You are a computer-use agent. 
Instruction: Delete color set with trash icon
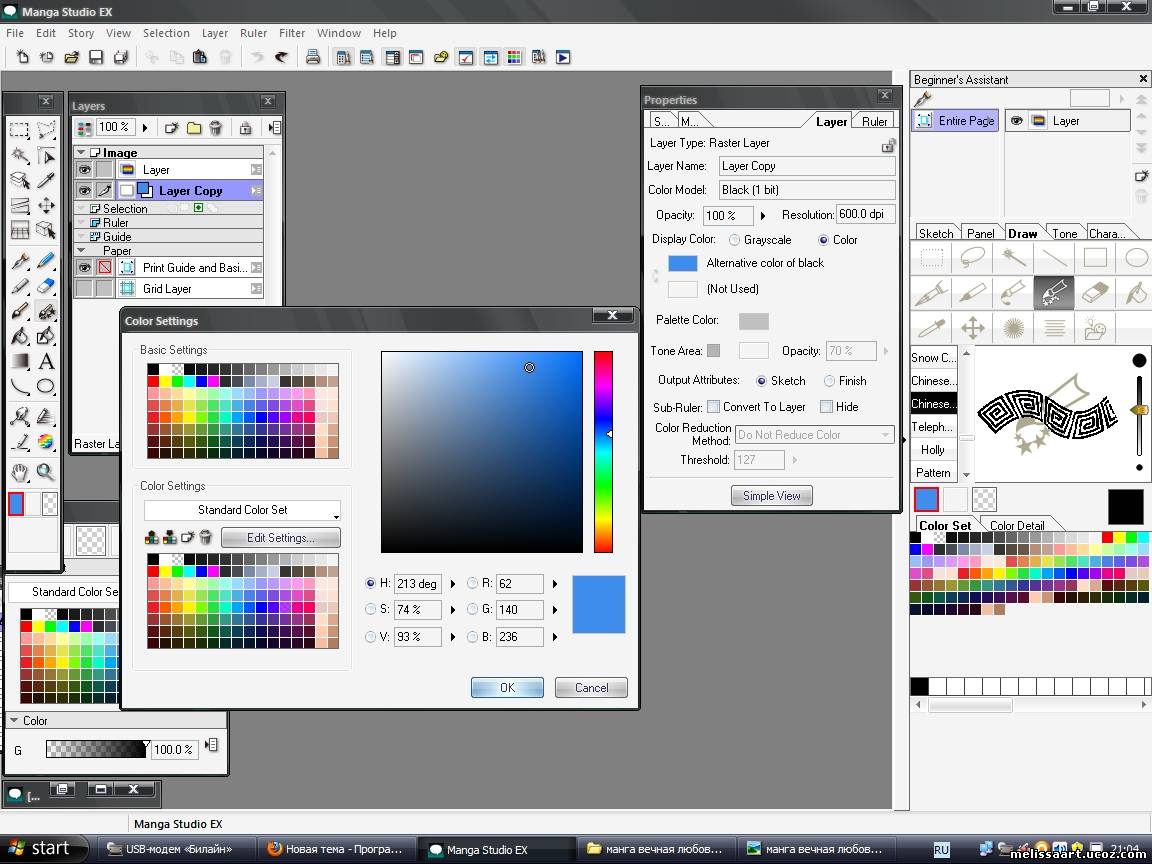click(x=206, y=537)
